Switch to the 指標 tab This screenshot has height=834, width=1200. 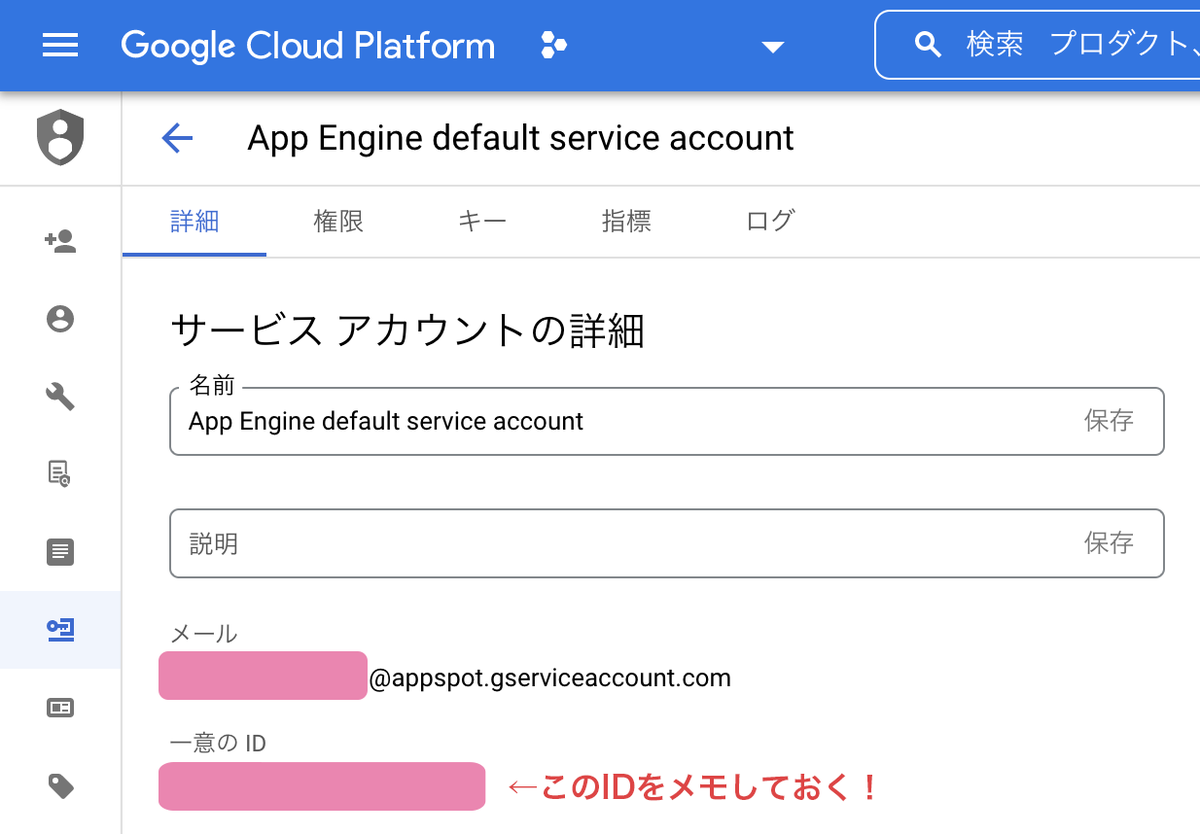click(x=626, y=221)
